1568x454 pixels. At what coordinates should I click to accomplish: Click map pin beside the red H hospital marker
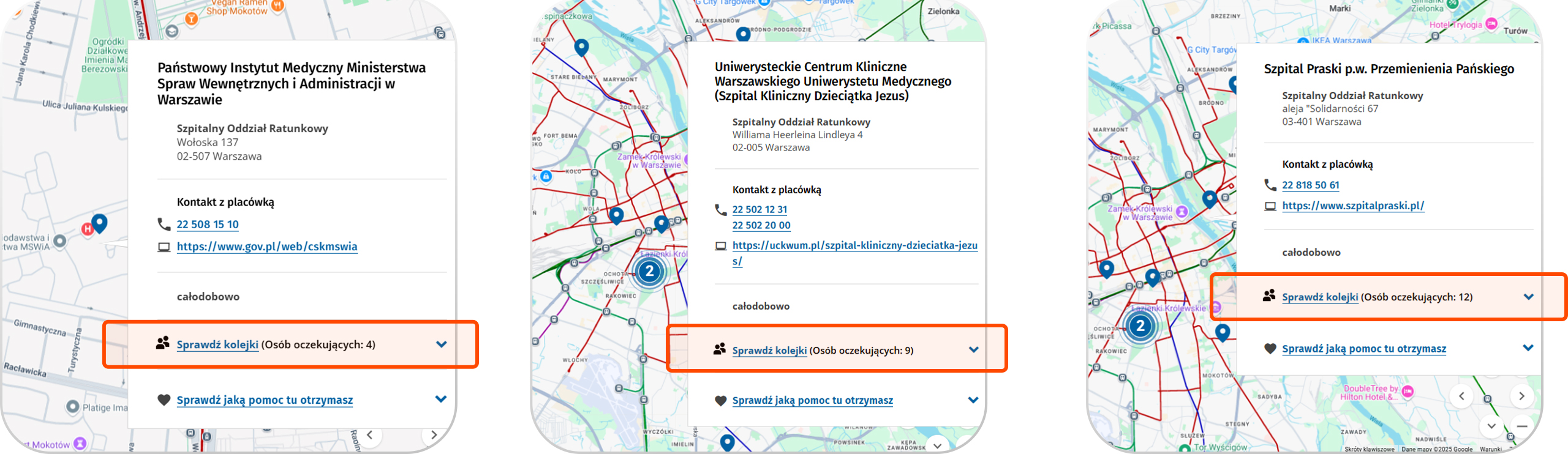click(99, 223)
